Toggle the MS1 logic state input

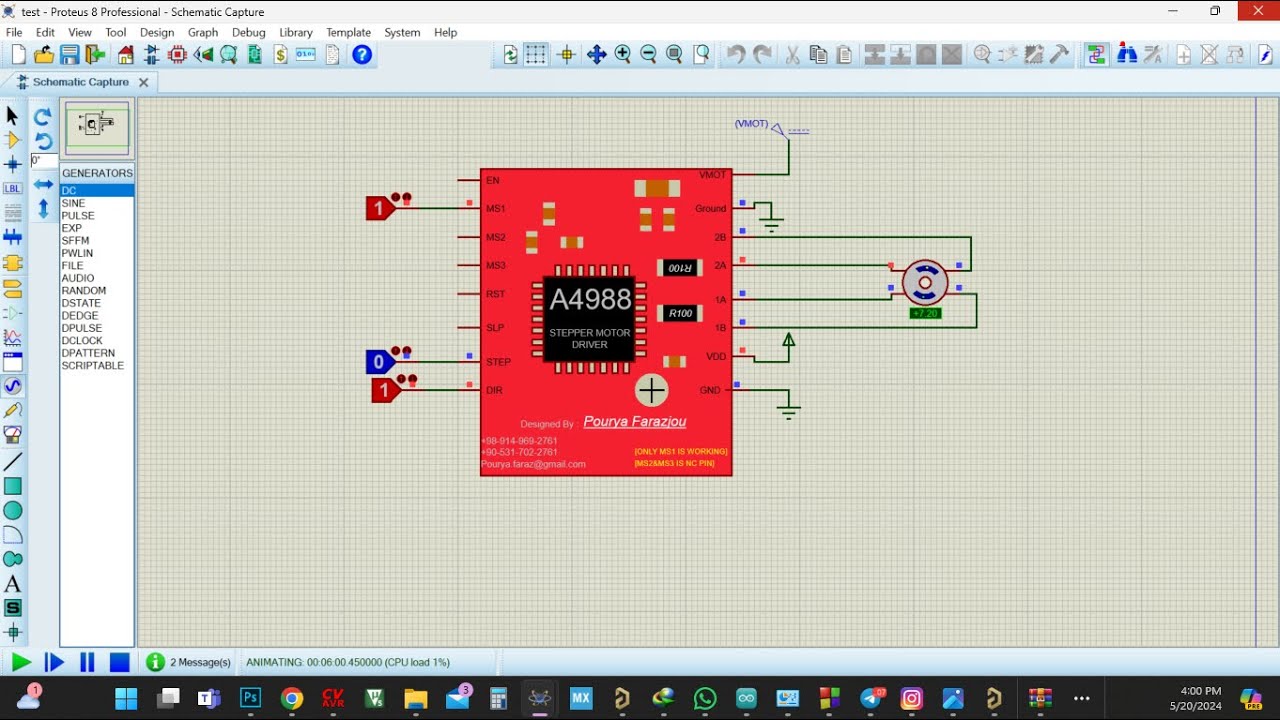[379, 209]
